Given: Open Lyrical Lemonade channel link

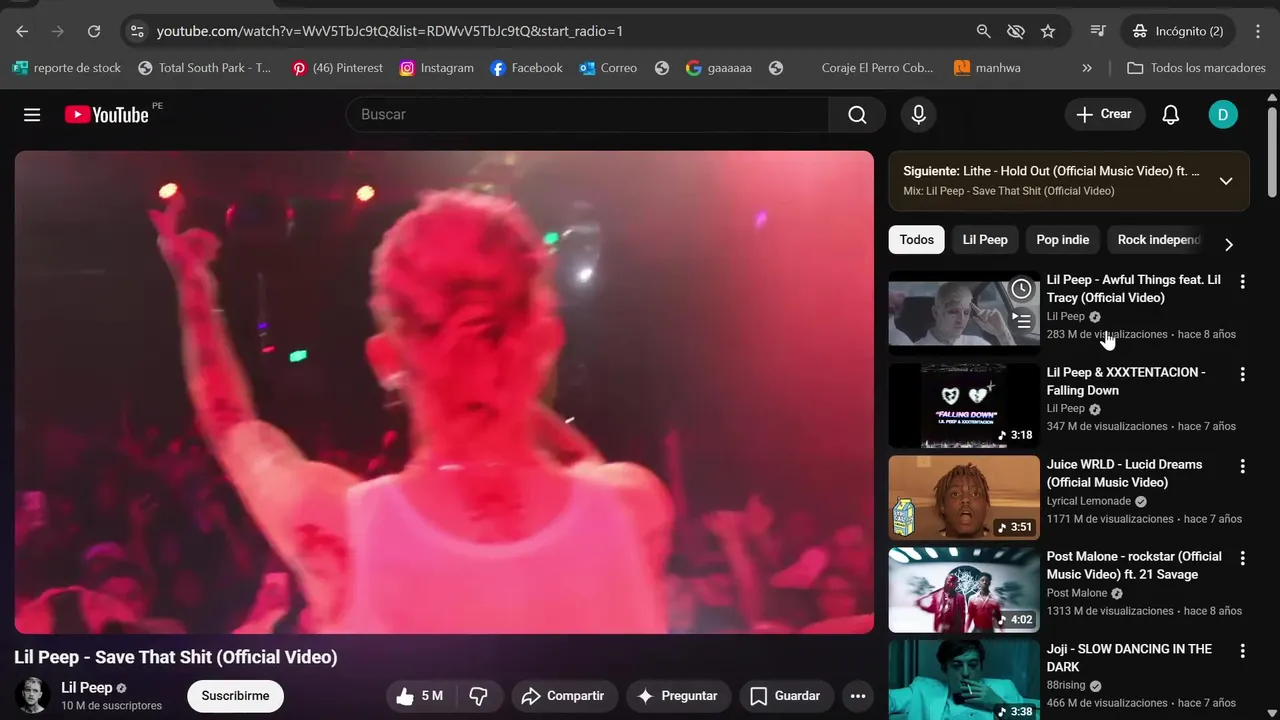Looking at the screenshot, I should [x=1089, y=501].
